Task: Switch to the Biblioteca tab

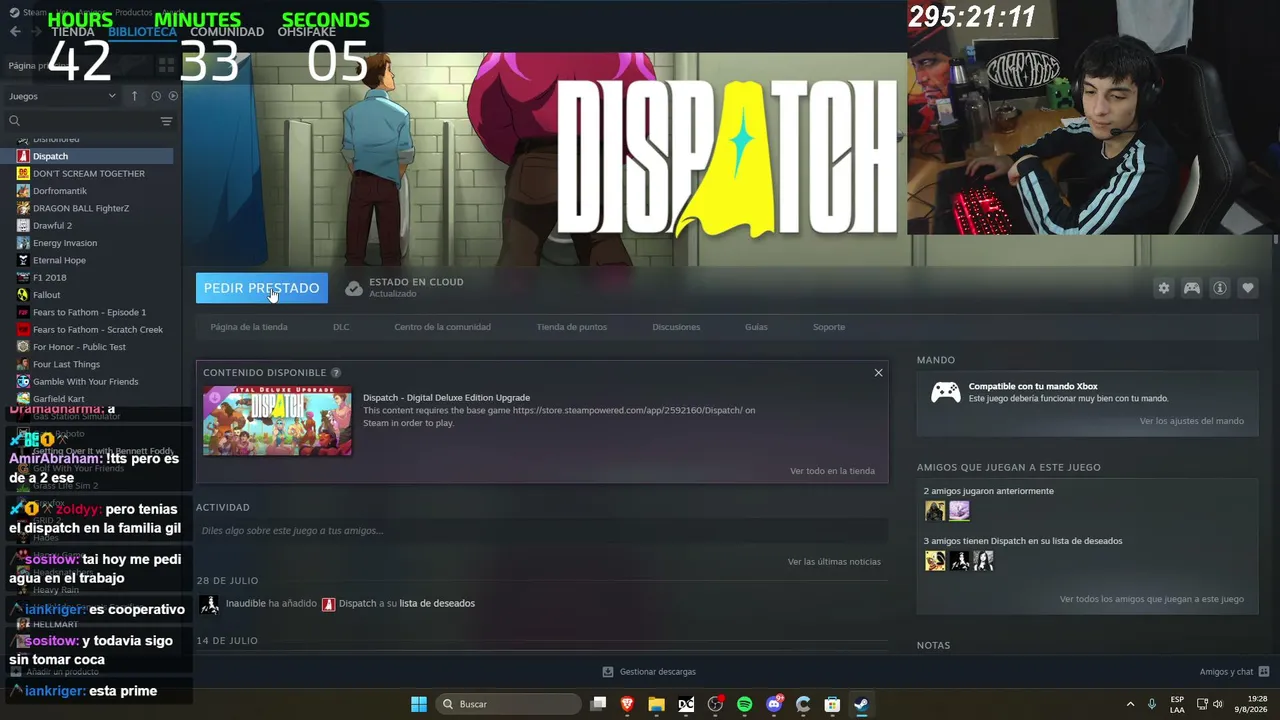Action: 142,32
